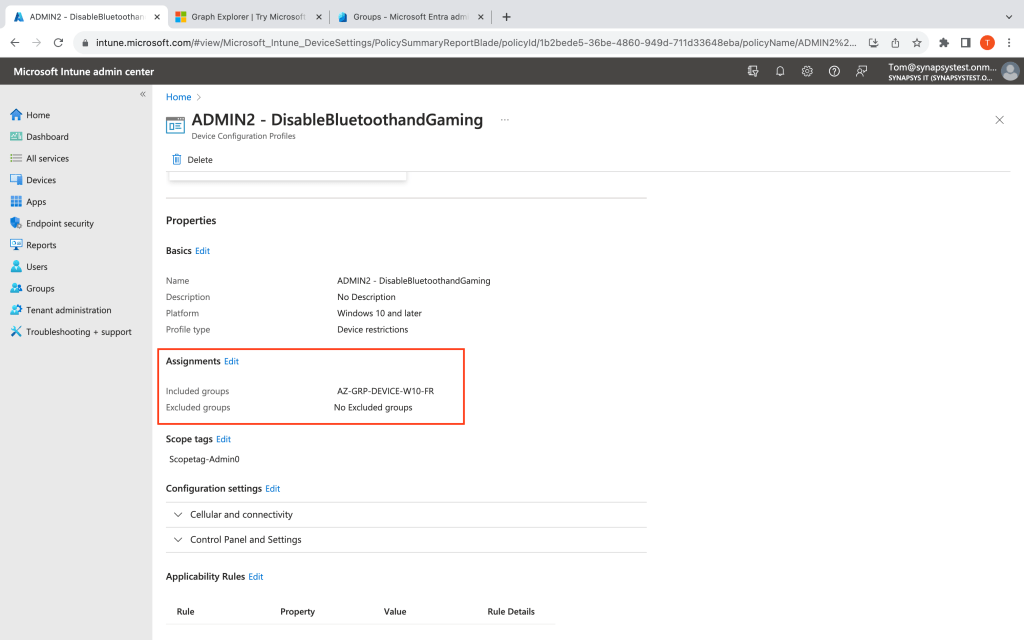Collapse the left navigation menu
Screen dimensions: 1024x640
coord(142,94)
